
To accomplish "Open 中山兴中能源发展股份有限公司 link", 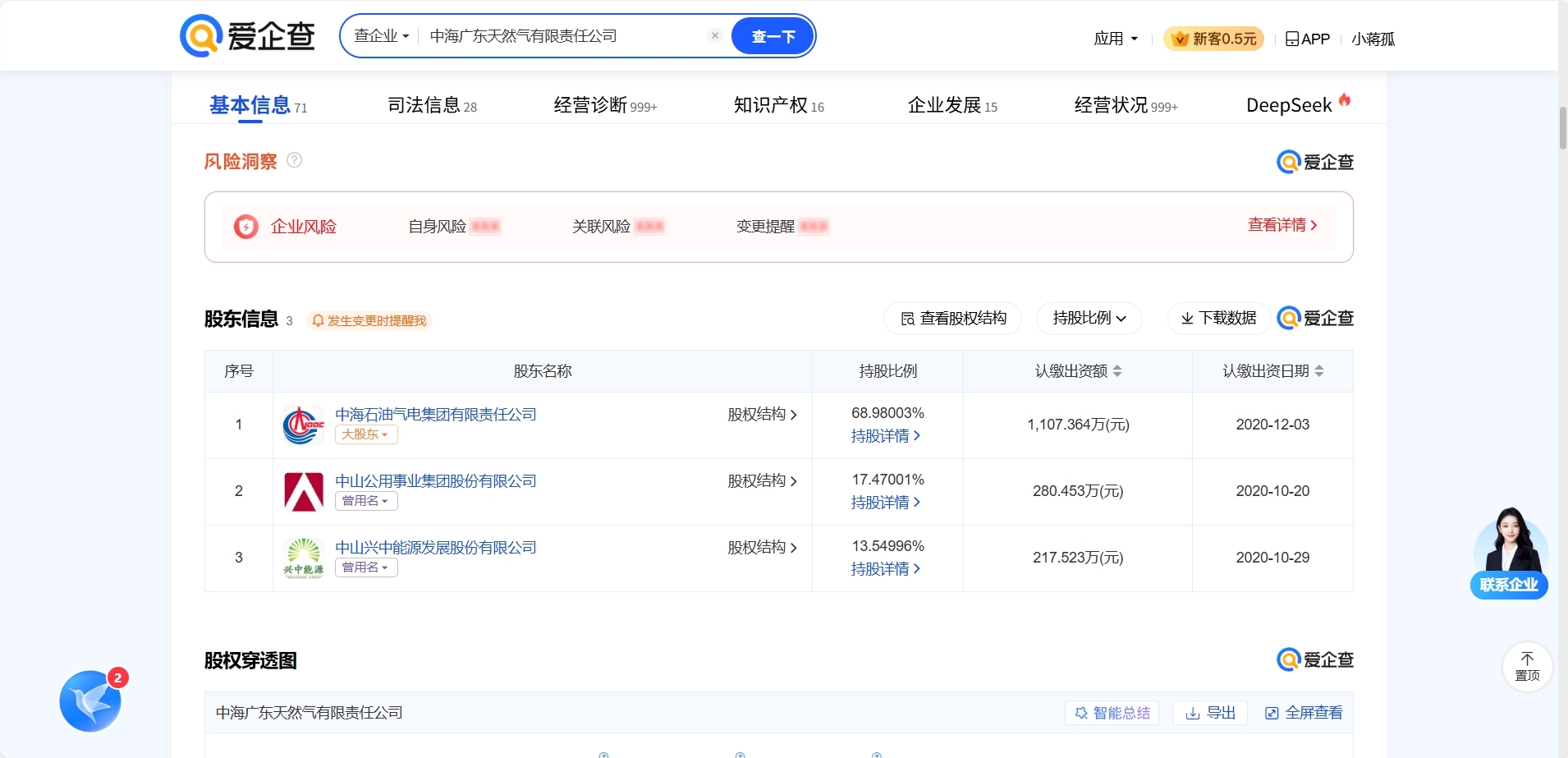I will [x=436, y=548].
